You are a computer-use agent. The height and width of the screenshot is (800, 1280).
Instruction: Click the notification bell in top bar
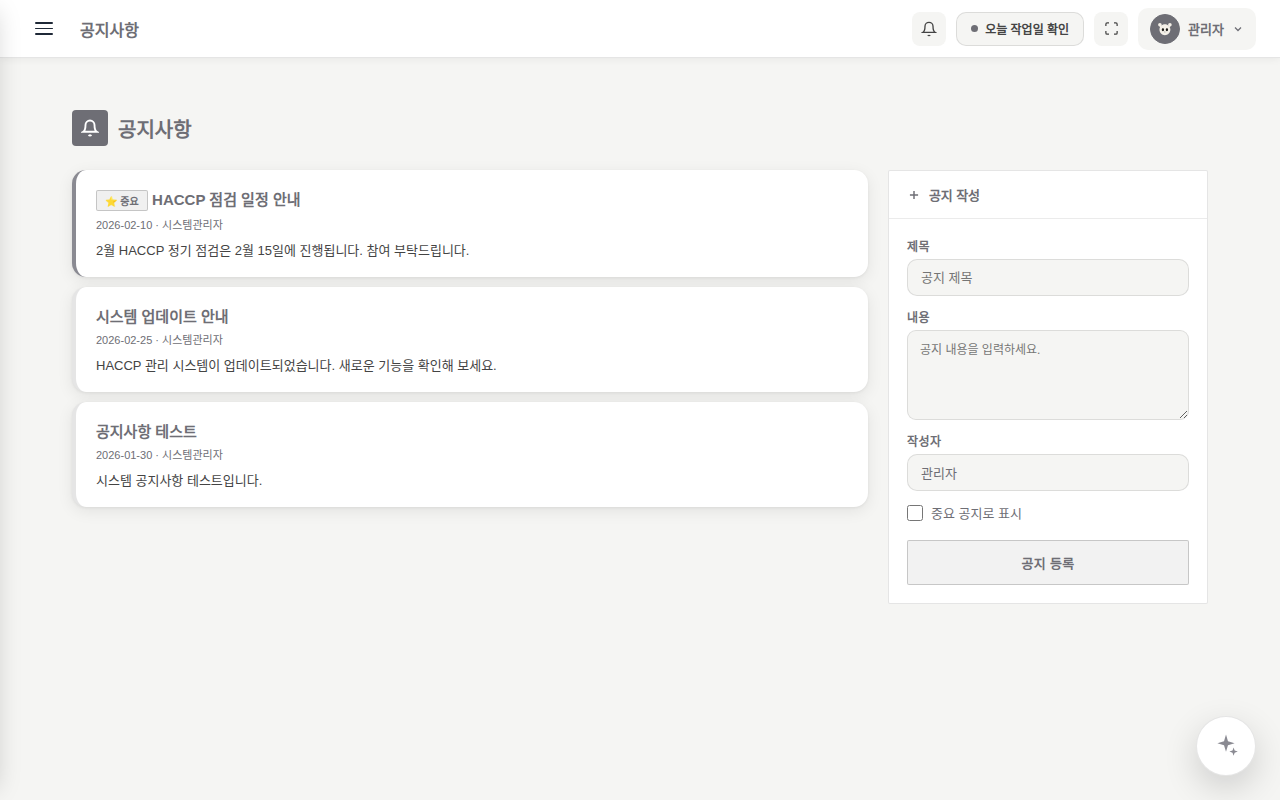(929, 29)
